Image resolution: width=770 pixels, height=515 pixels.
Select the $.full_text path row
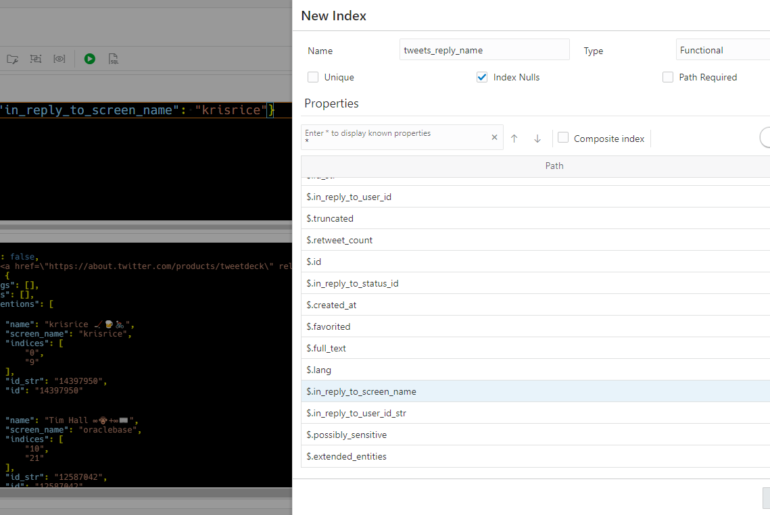coord(535,348)
